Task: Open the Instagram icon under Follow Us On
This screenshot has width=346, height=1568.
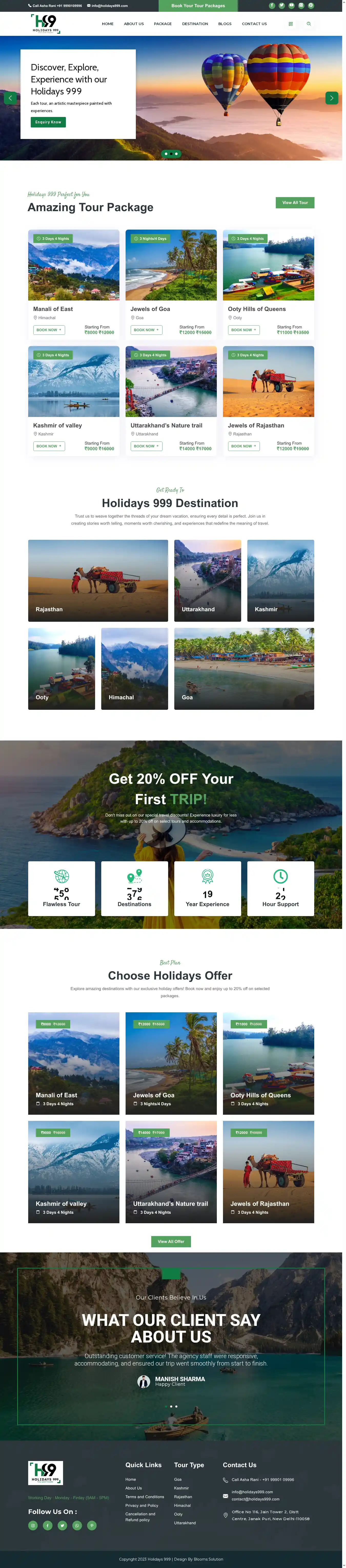Action: point(33,1526)
